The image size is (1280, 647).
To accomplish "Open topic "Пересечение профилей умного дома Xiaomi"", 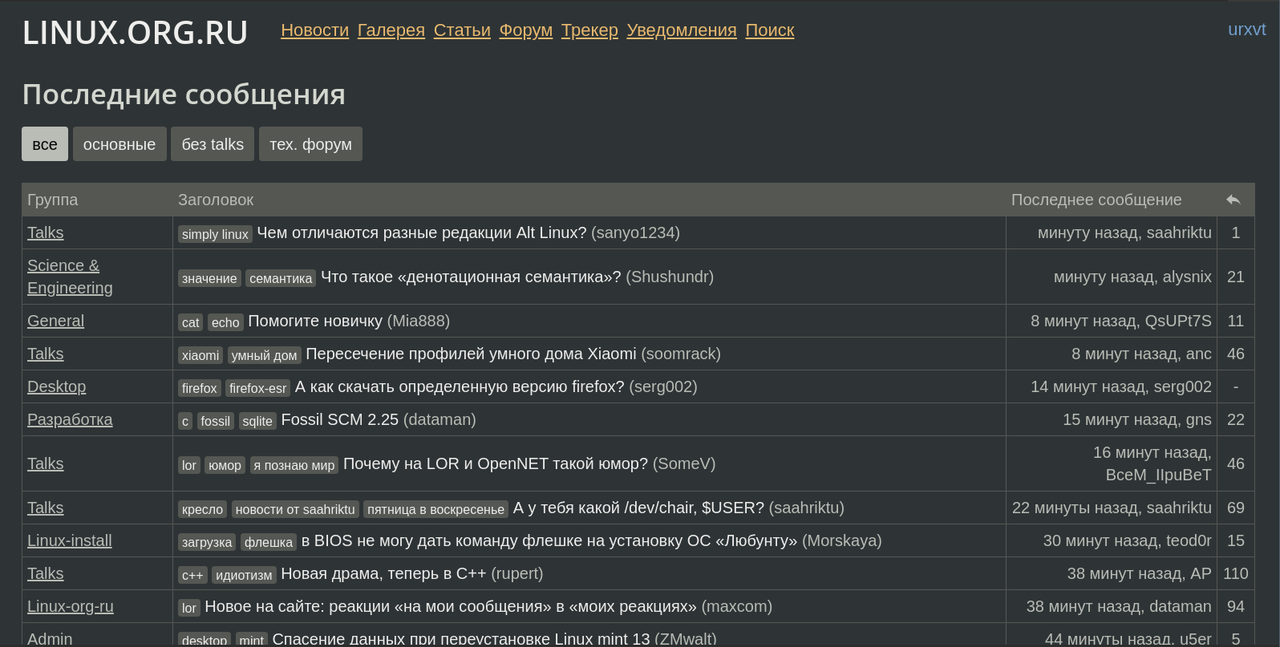I will point(471,354).
